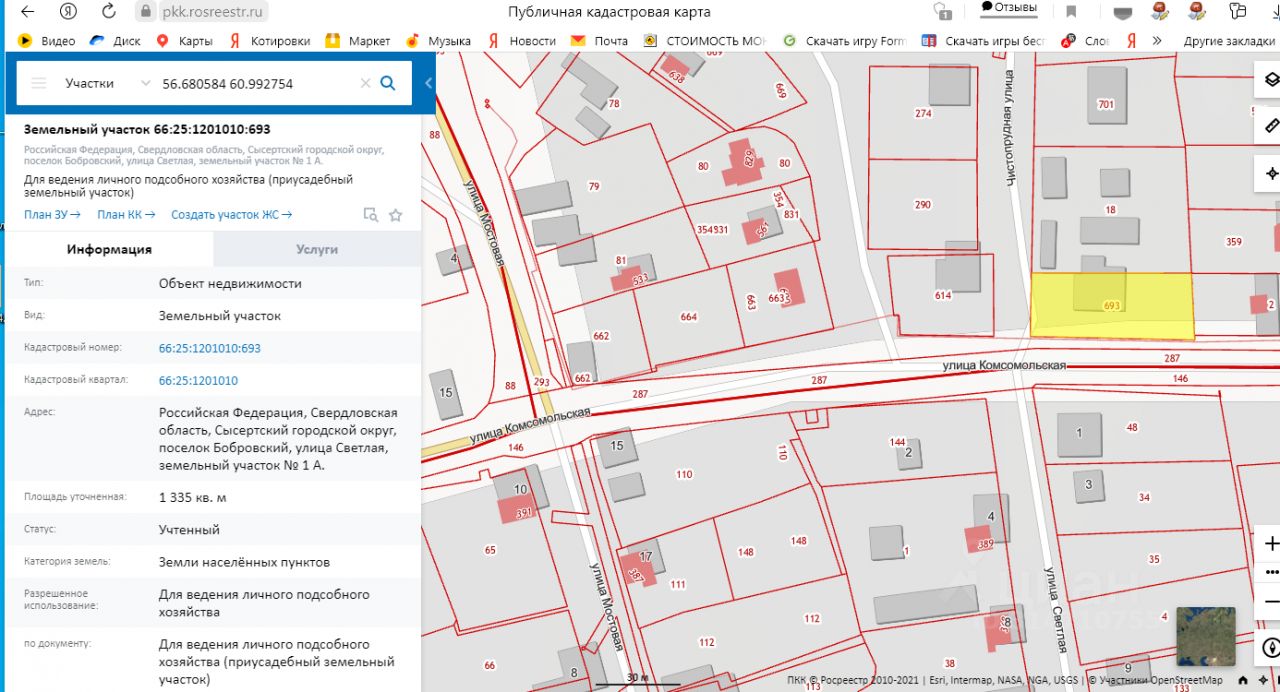
Task: Zoom out on the cadastral map
Action: pyautogui.click(x=1271, y=601)
